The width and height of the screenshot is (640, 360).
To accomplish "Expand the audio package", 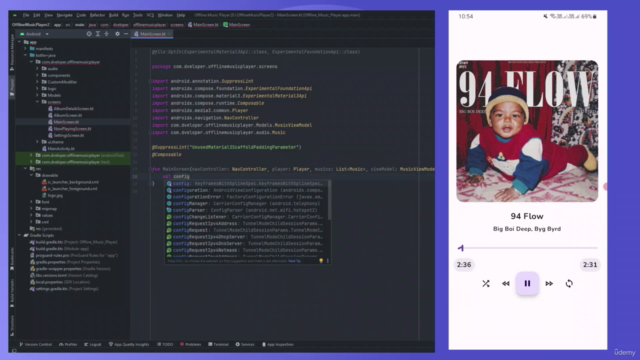I will tap(38, 69).
